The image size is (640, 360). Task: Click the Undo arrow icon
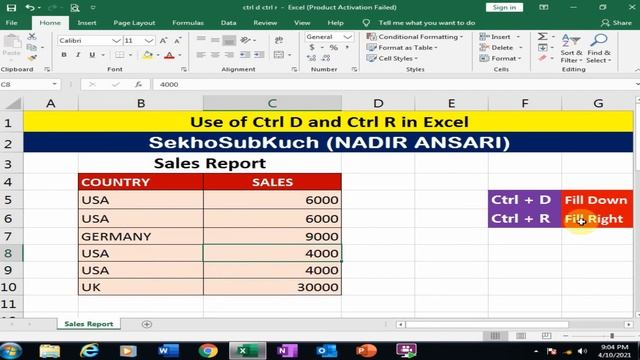[x=30, y=7]
